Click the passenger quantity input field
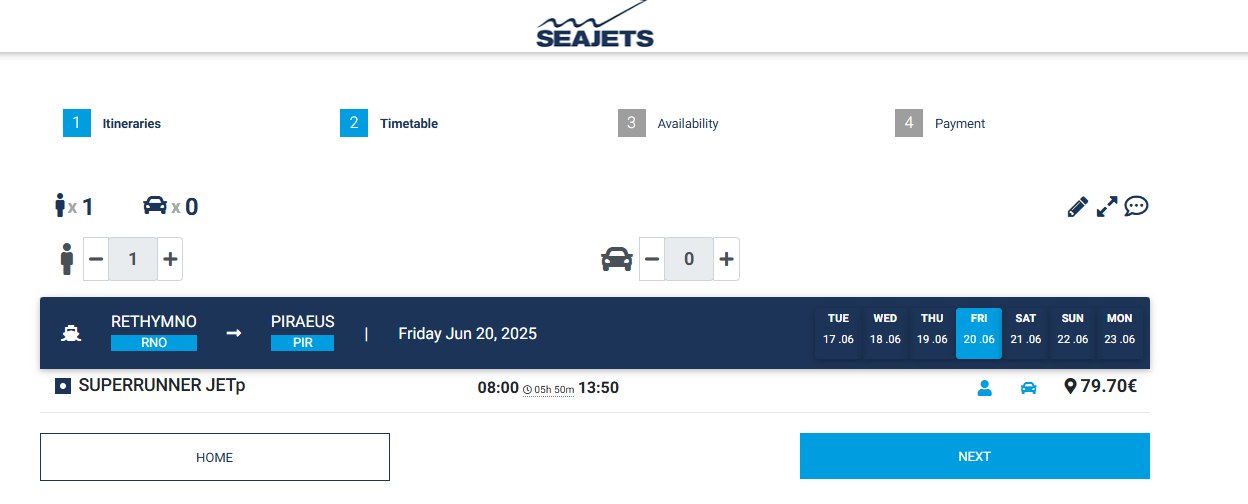The height and width of the screenshot is (504, 1248). click(x=133, y=259)
